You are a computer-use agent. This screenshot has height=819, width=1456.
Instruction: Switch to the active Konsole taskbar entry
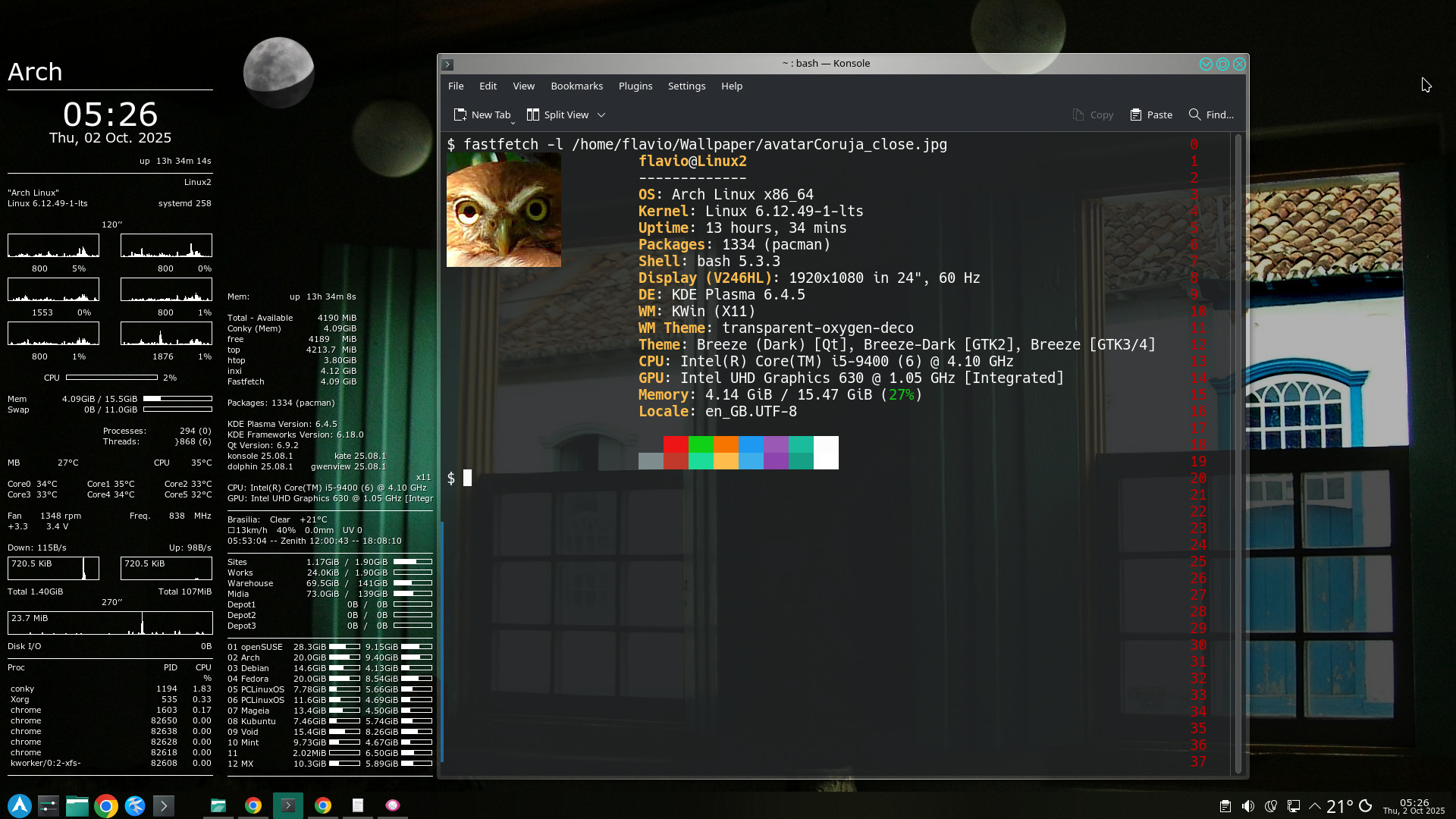coord(288,805)
